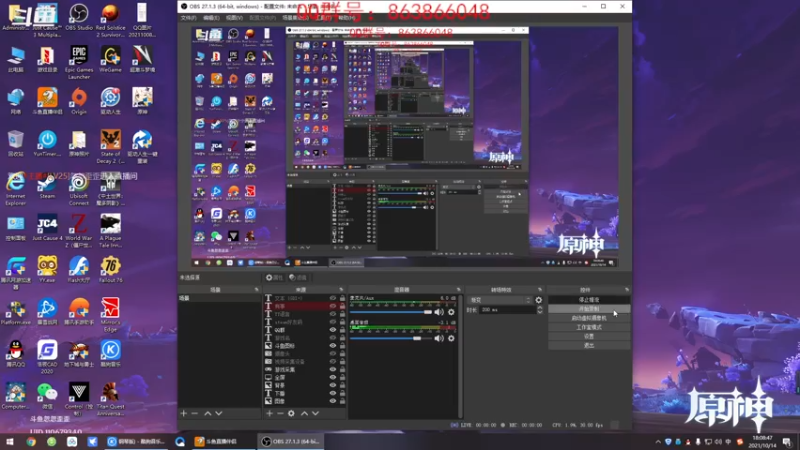Hide the 斗鱼图标 source with its eye
The image size is (800, 450).
tap(333, 346)
